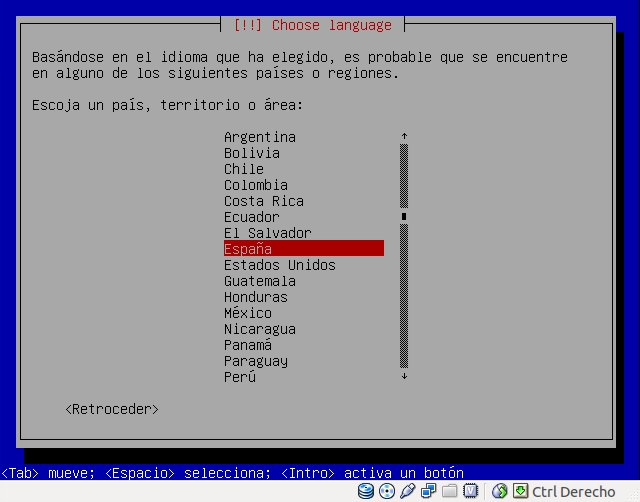Screen dimensions: 640x502
Task: Select El Salvador entry
Action: pos(304,233)
